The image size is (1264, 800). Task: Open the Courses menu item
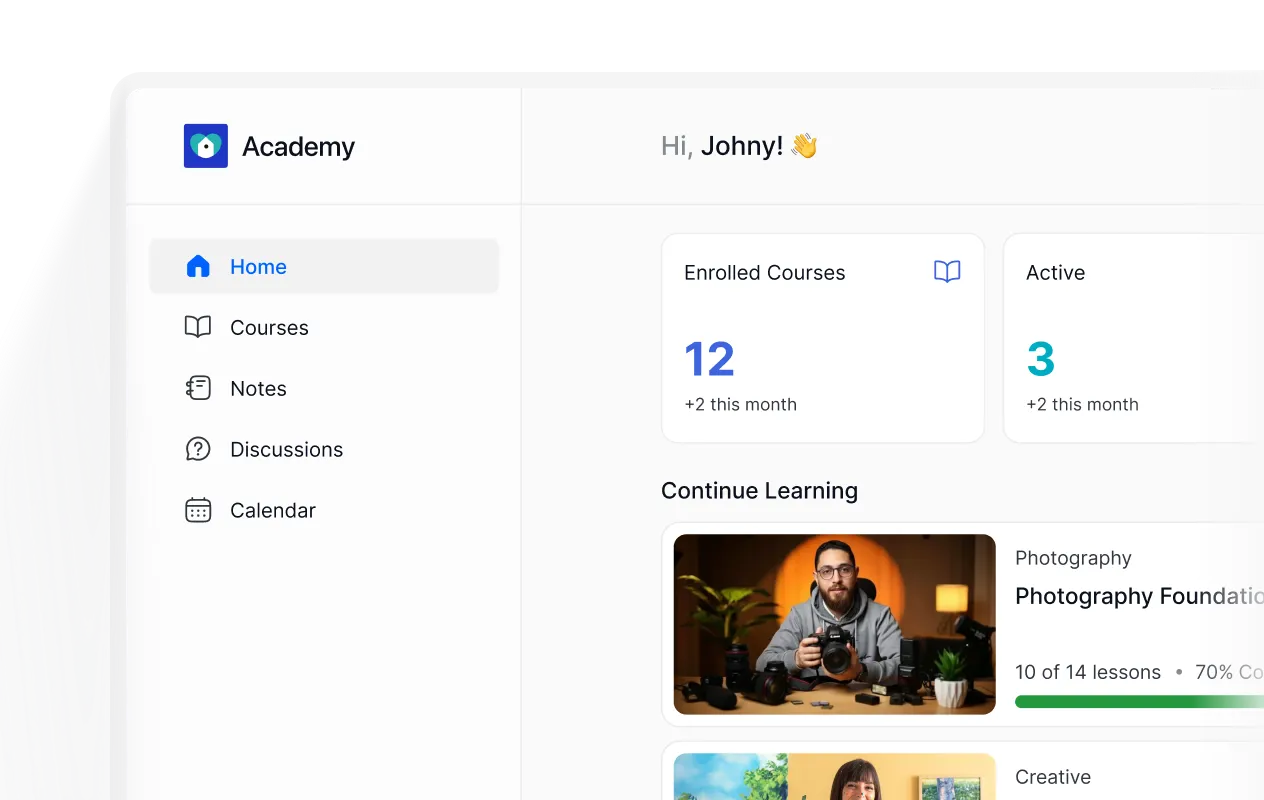point(324,327)
